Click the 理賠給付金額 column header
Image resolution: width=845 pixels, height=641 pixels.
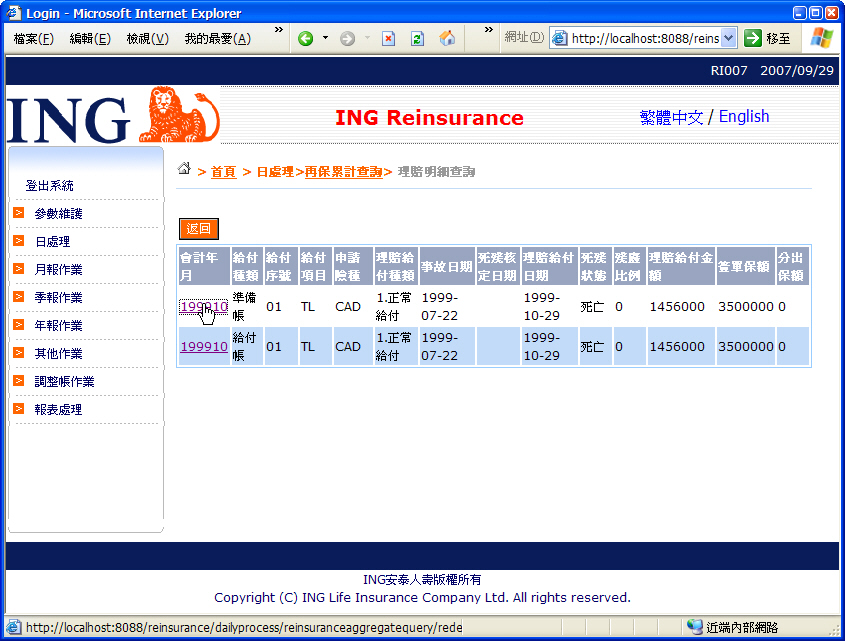pos(681,266)
